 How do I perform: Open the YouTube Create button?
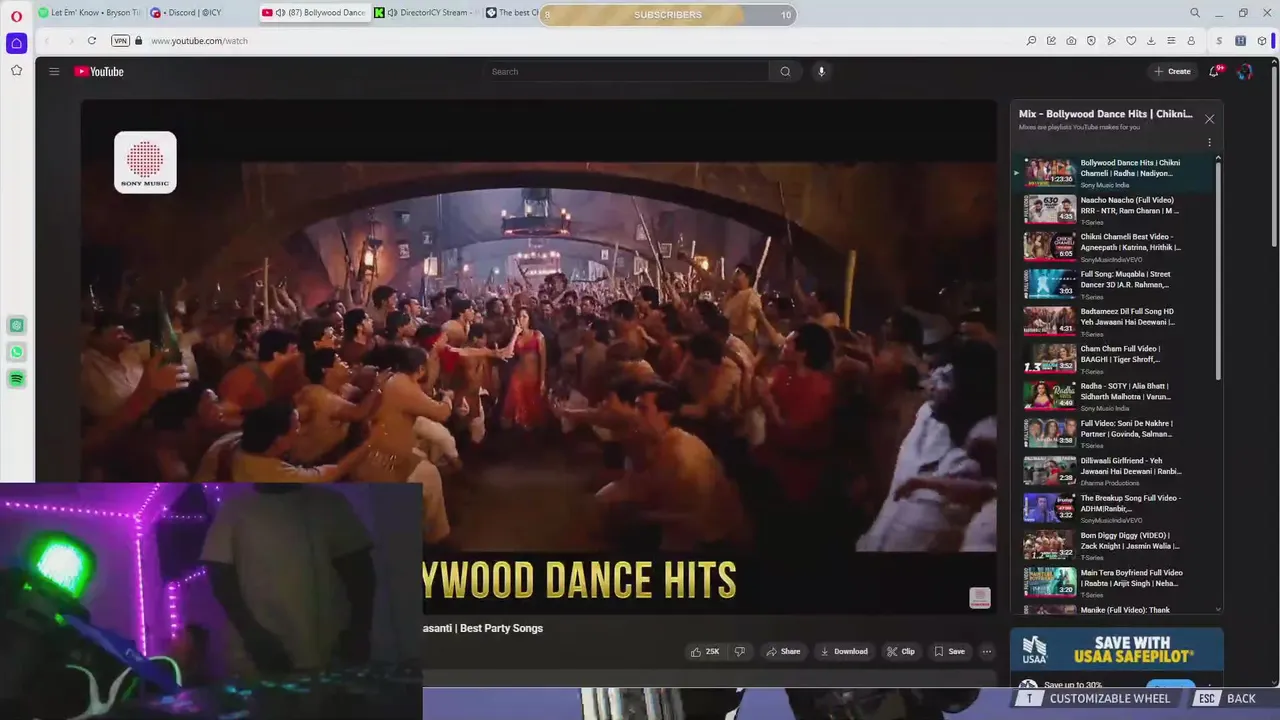pyautogui.click(x=1172, y=71)
